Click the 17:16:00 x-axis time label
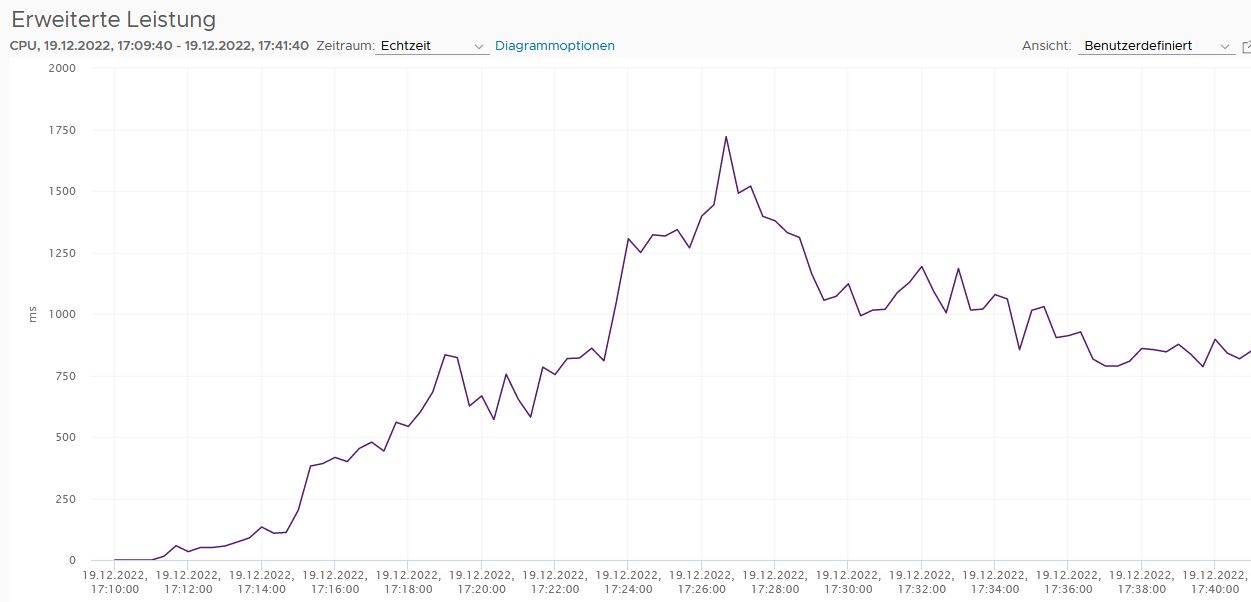 coord(335,583)
